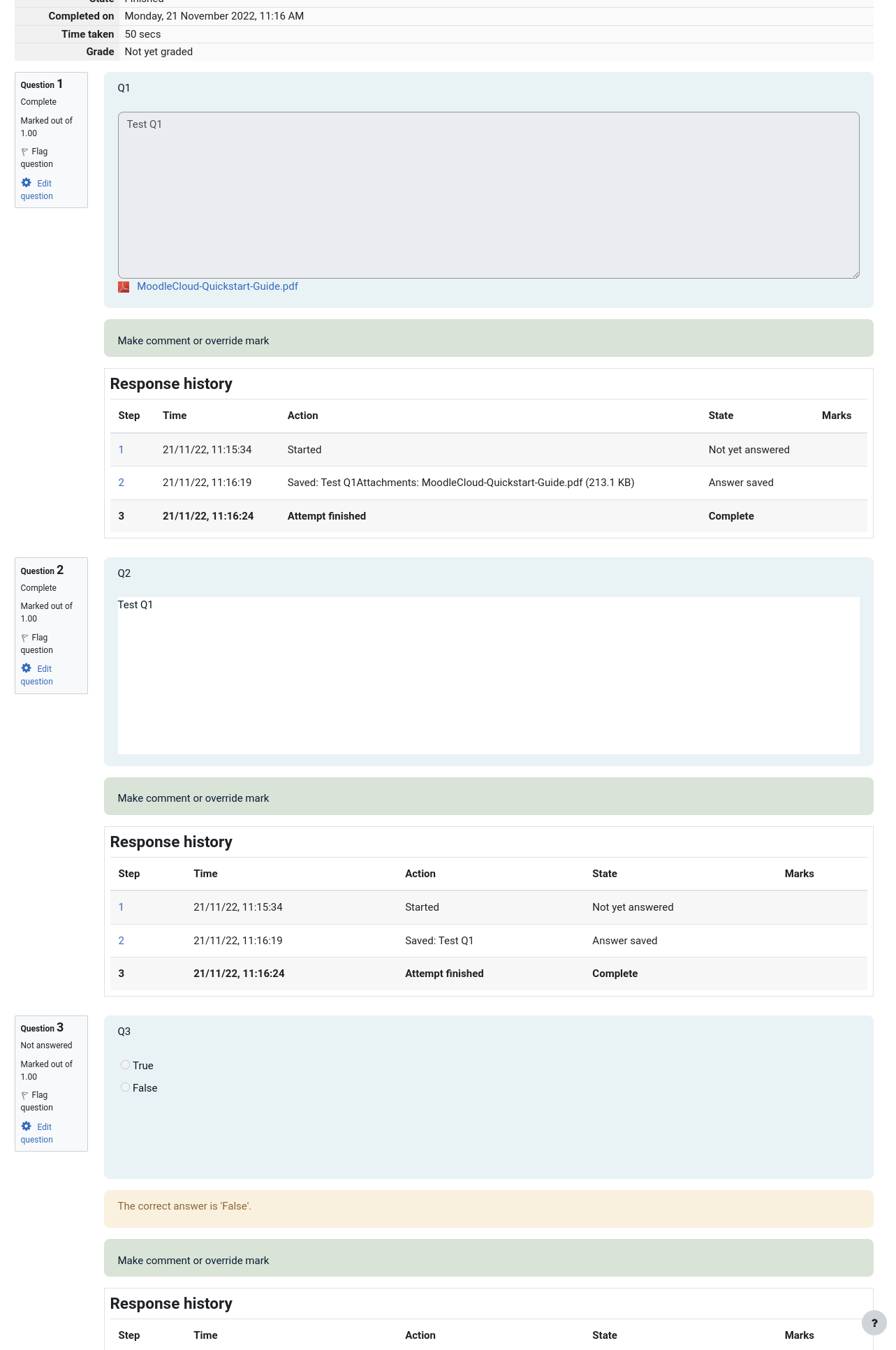The image size is (896, 1350).
Task: Click 'The correct answer is 'False'.' feedback
Action: tap(184, 1206)
